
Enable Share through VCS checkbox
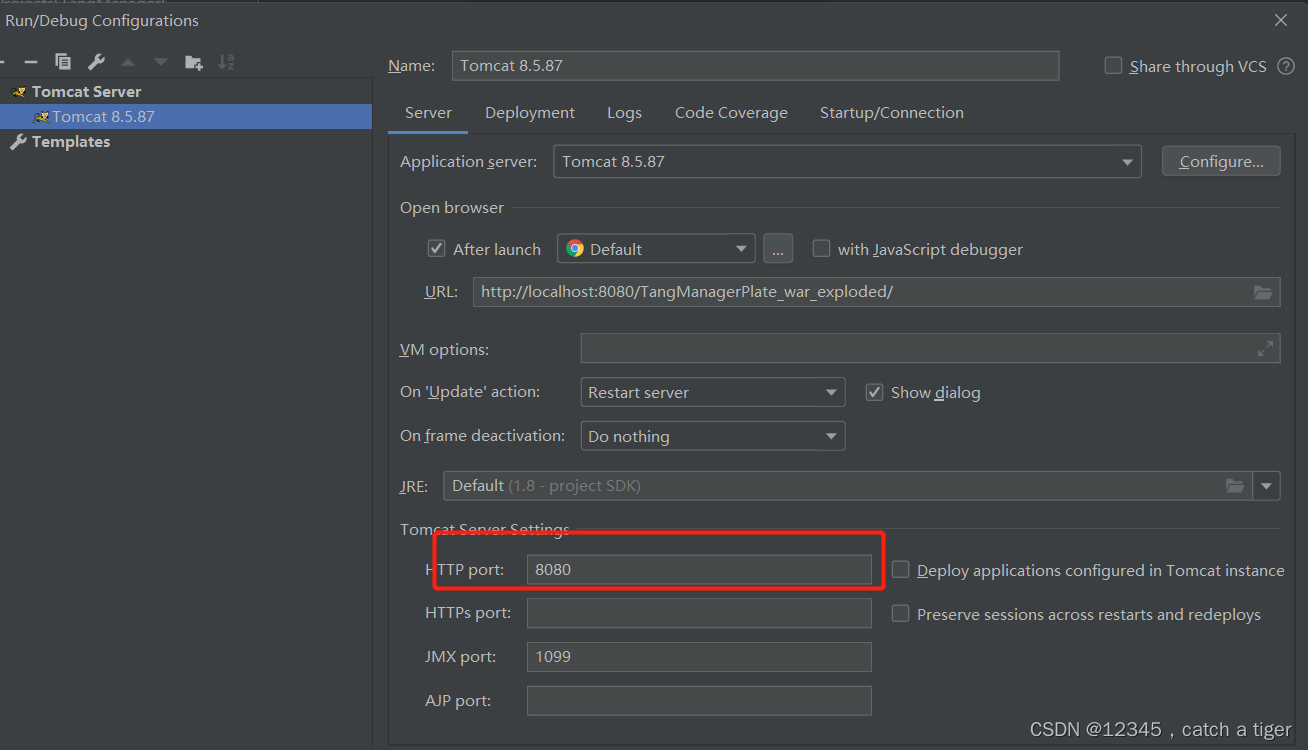(1113, 66)
